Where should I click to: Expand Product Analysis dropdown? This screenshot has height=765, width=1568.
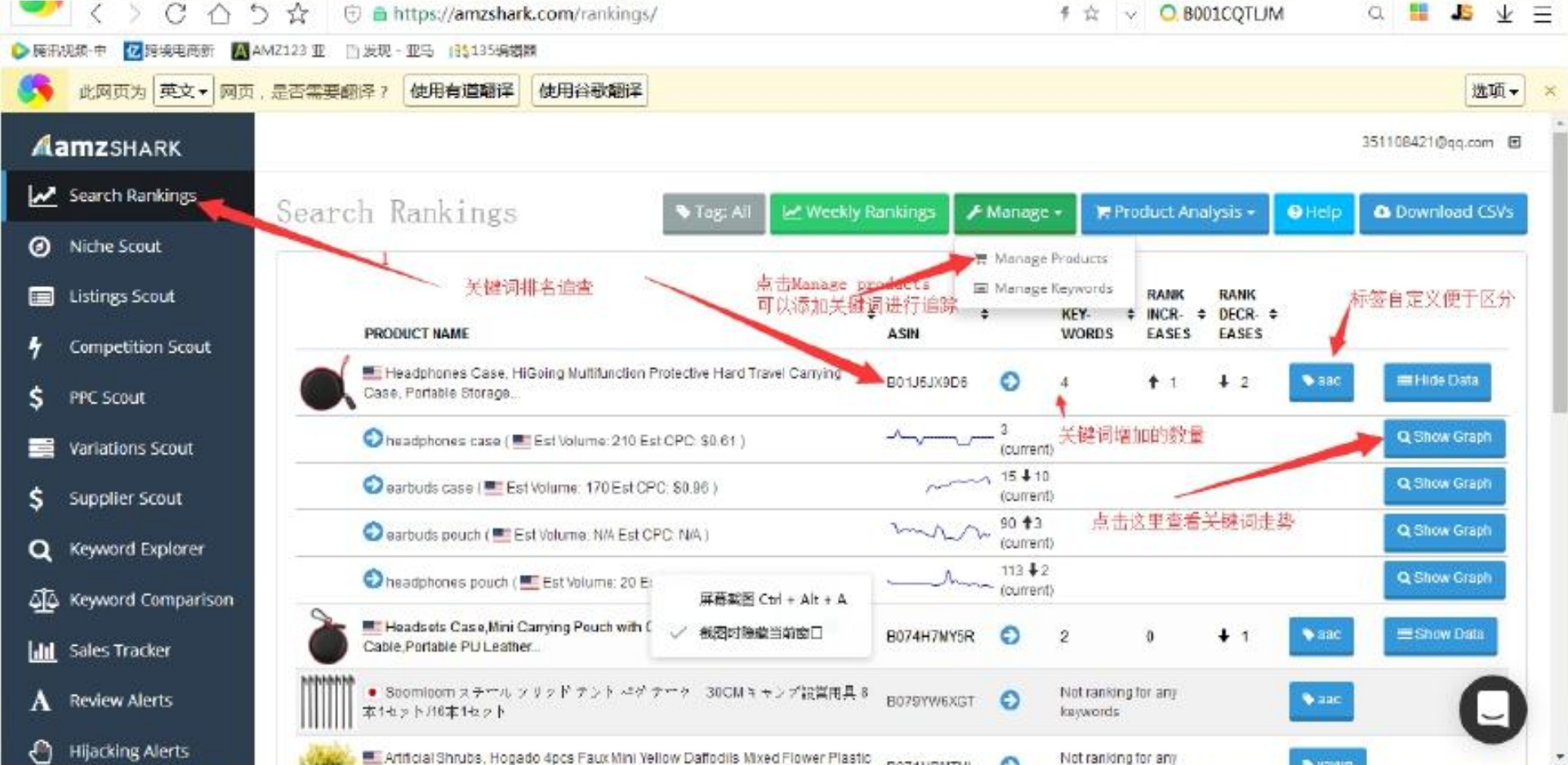coord(1175,213)
